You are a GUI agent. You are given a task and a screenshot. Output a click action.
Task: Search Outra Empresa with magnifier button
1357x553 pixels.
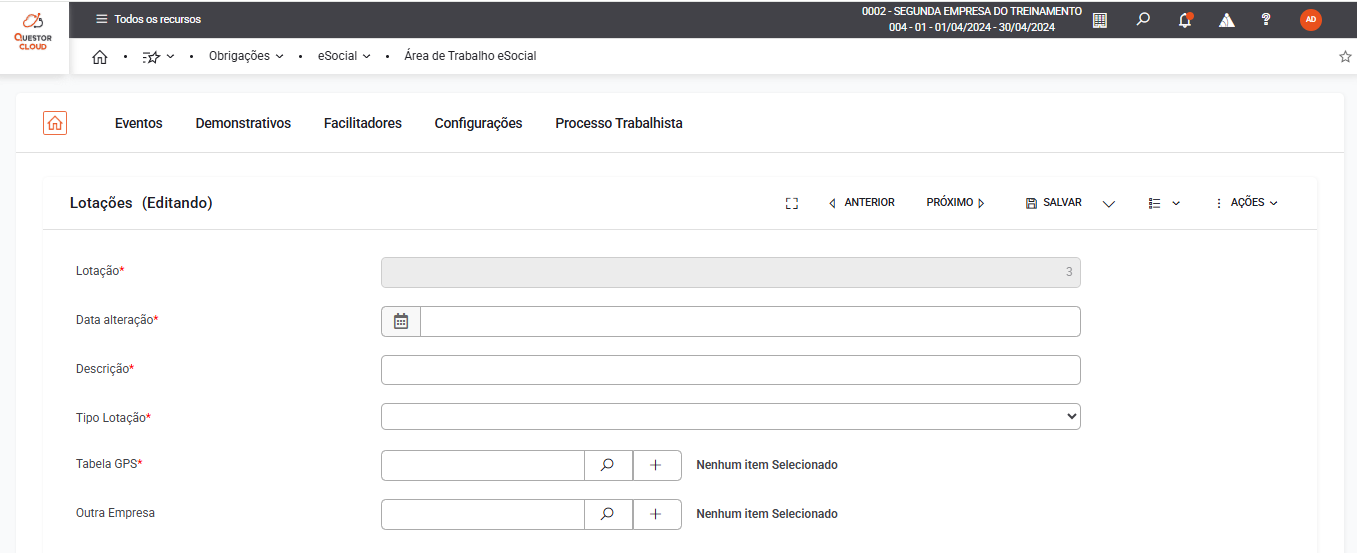(608, 514)
